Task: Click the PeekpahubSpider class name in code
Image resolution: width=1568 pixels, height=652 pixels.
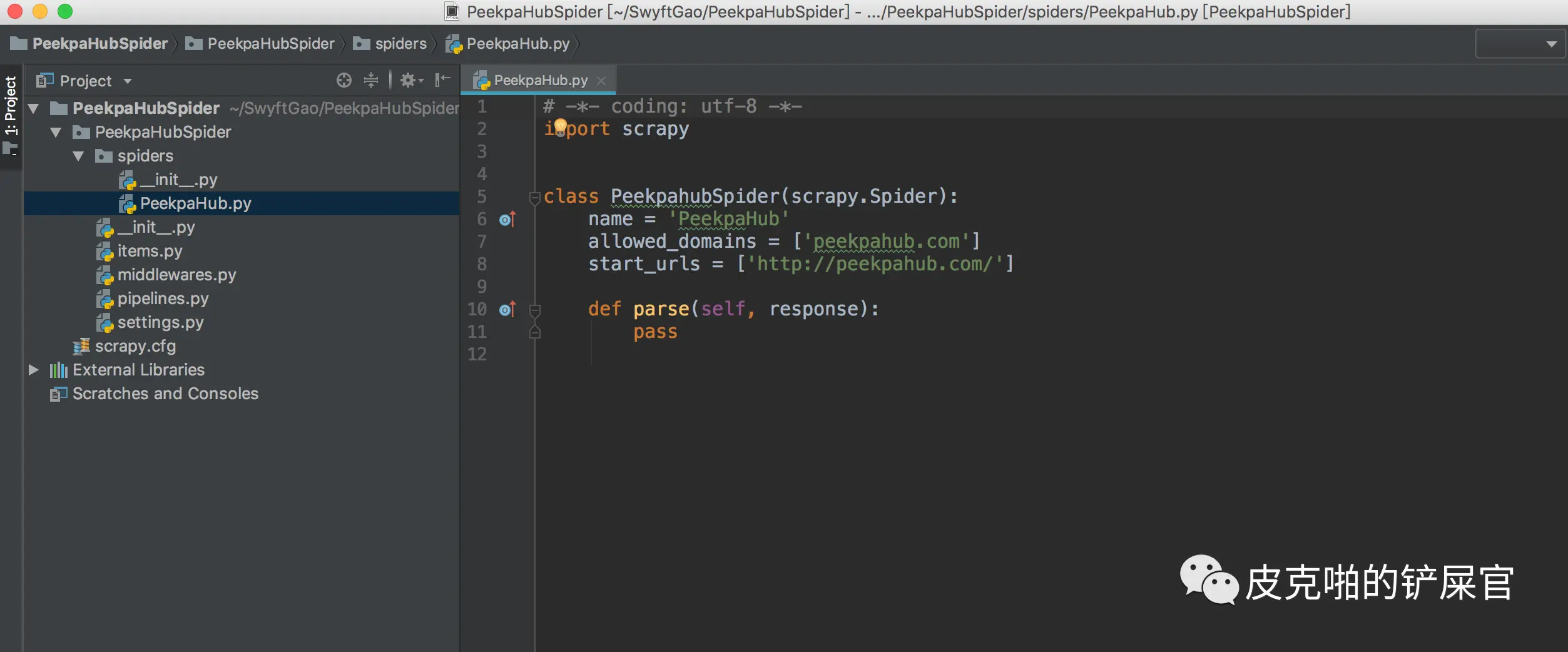Action: [x=695, y=196]
